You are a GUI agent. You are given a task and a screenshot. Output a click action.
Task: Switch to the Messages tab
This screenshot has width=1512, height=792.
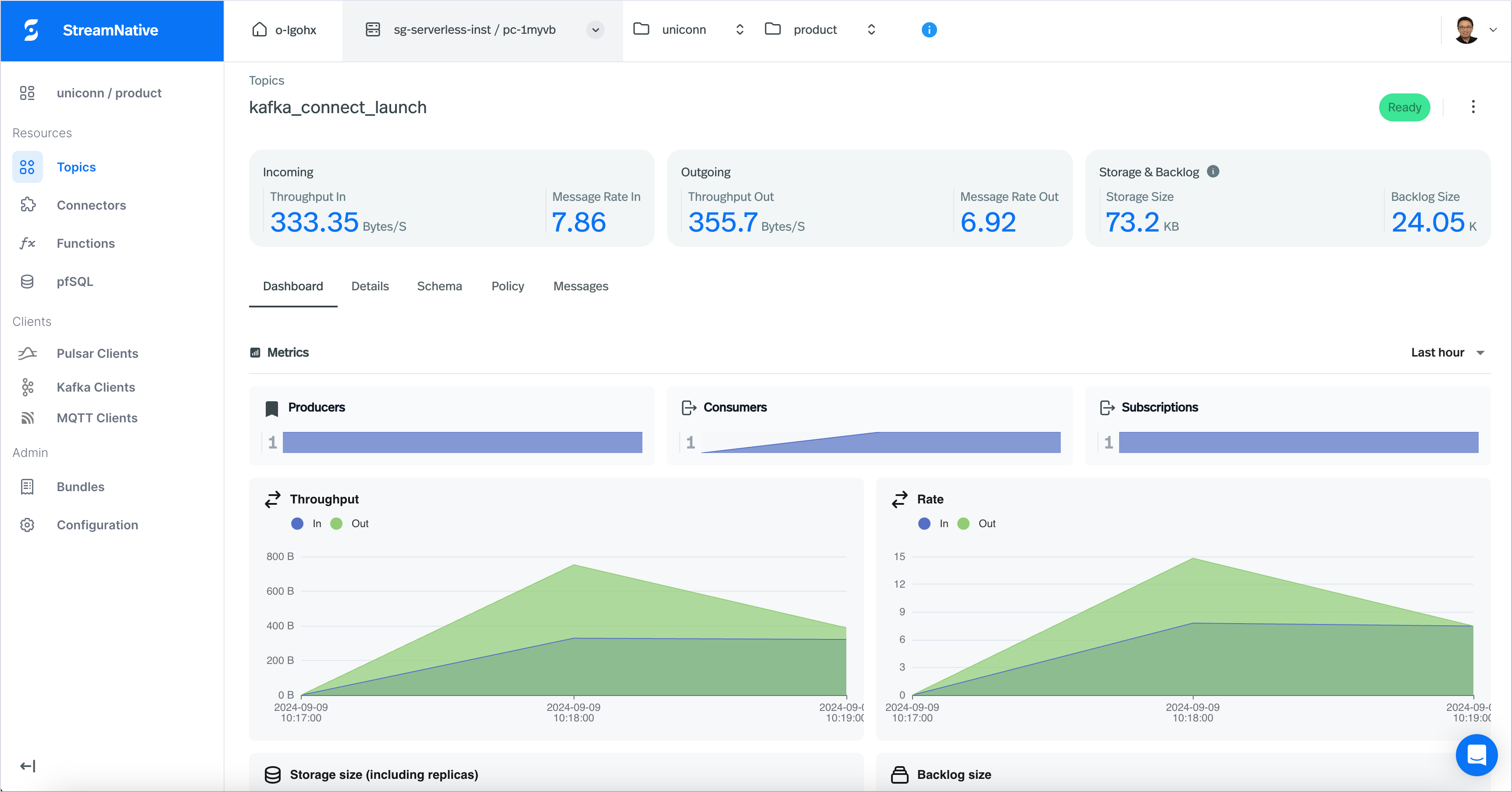click(x=581, y=286)
